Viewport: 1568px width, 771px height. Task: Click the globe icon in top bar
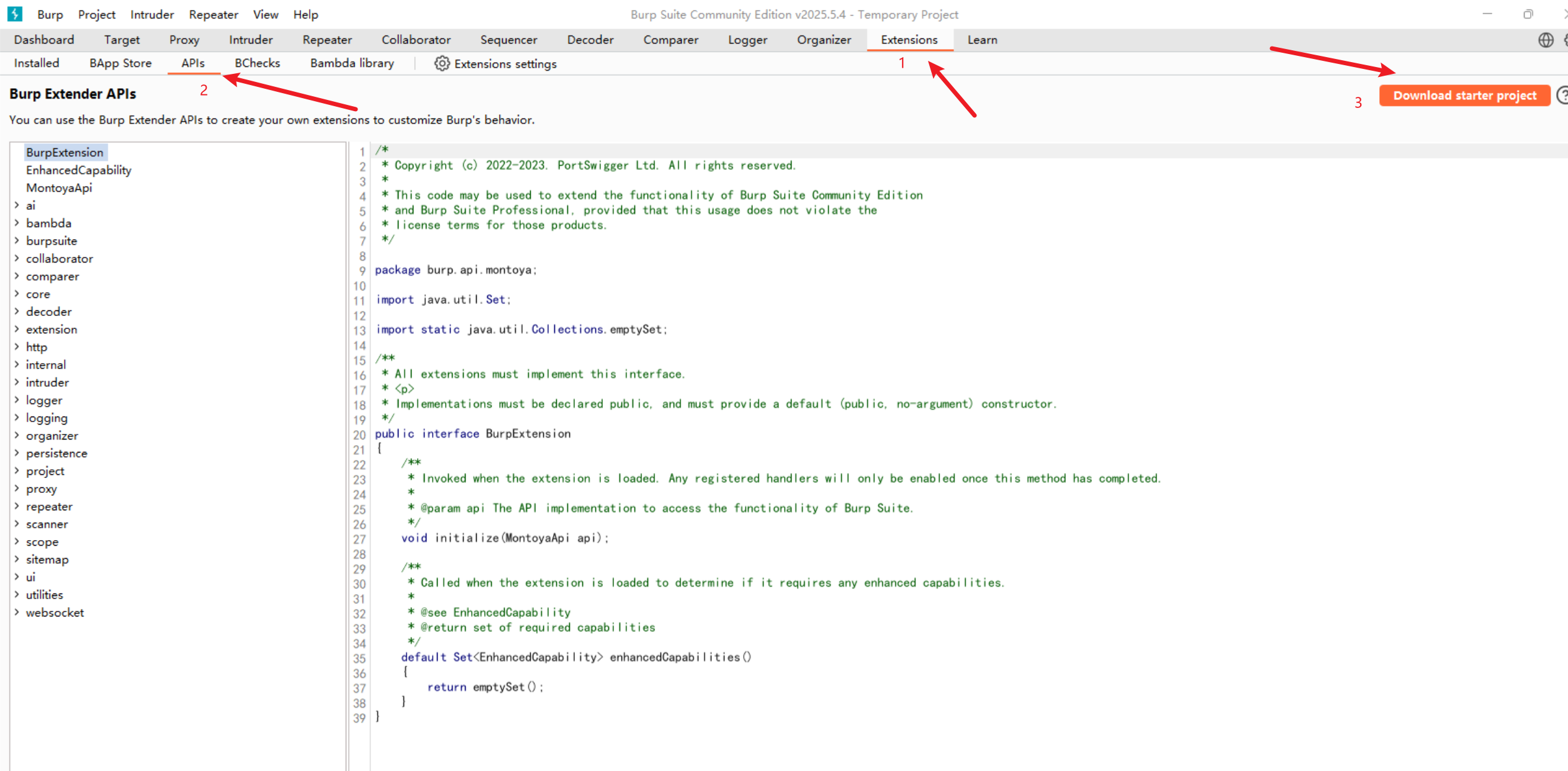[x=1546, y=40]
